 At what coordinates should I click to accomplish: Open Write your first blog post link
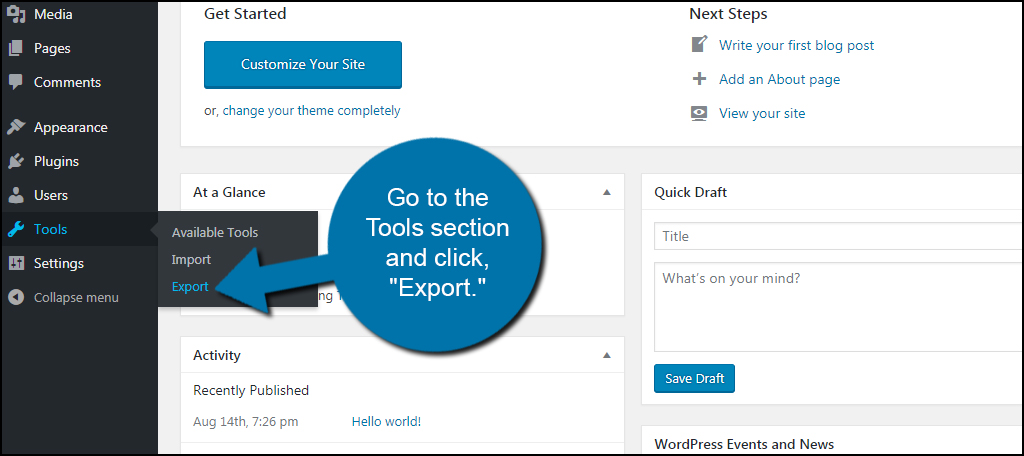797,45
